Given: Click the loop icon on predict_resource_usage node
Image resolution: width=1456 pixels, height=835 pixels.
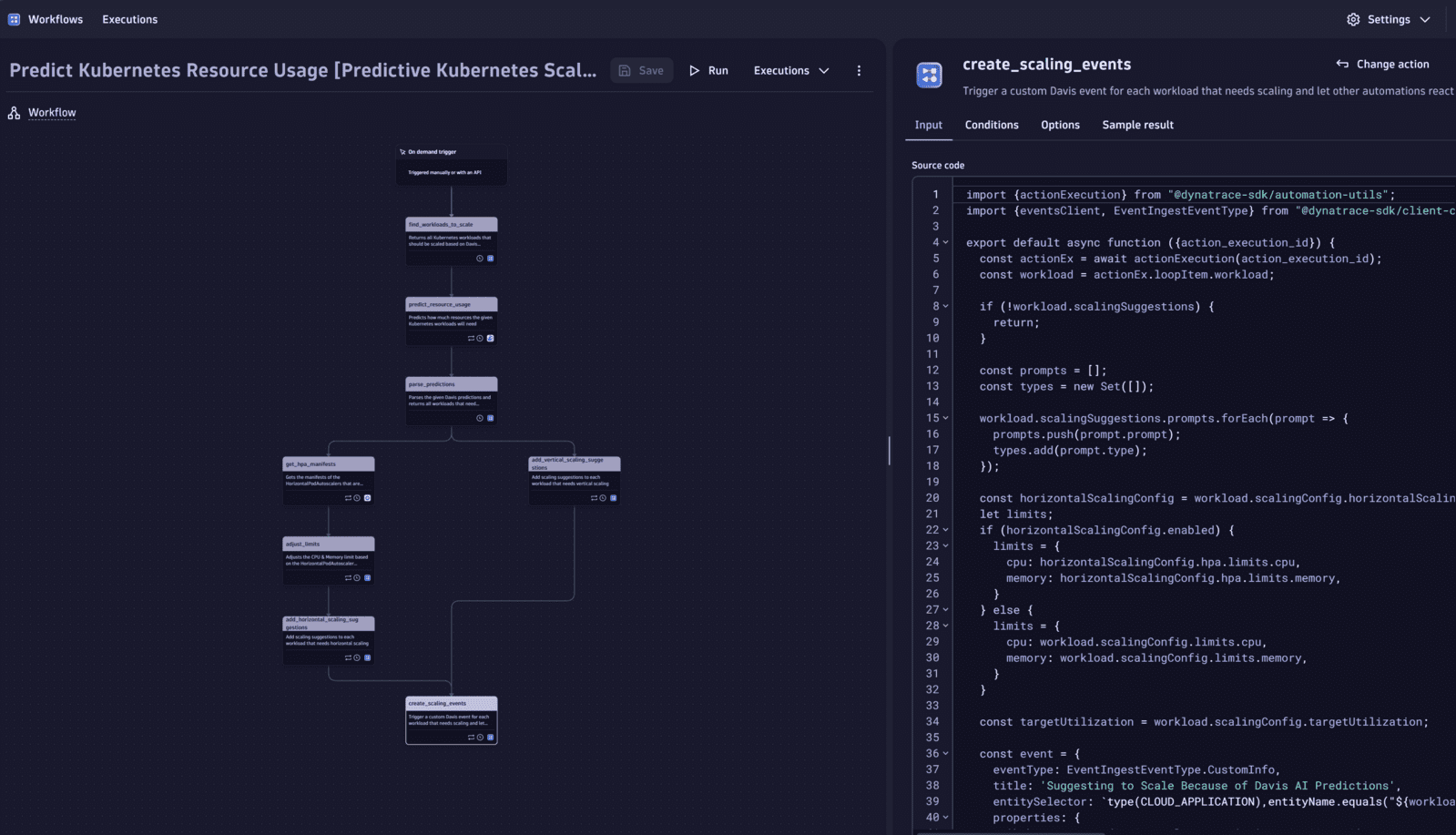Looking at the screenshot, I should (471, 339).
